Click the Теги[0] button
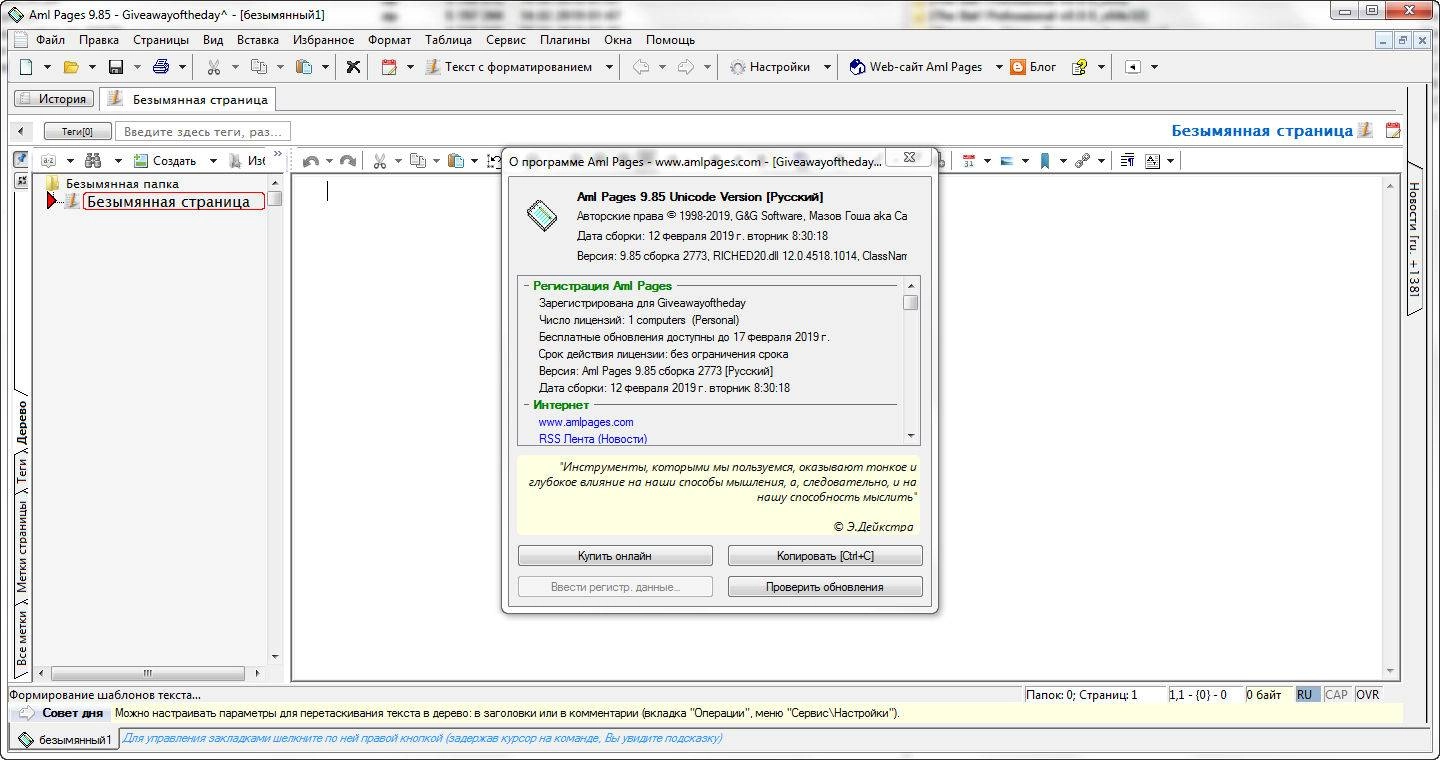 (x=77, y=131)
